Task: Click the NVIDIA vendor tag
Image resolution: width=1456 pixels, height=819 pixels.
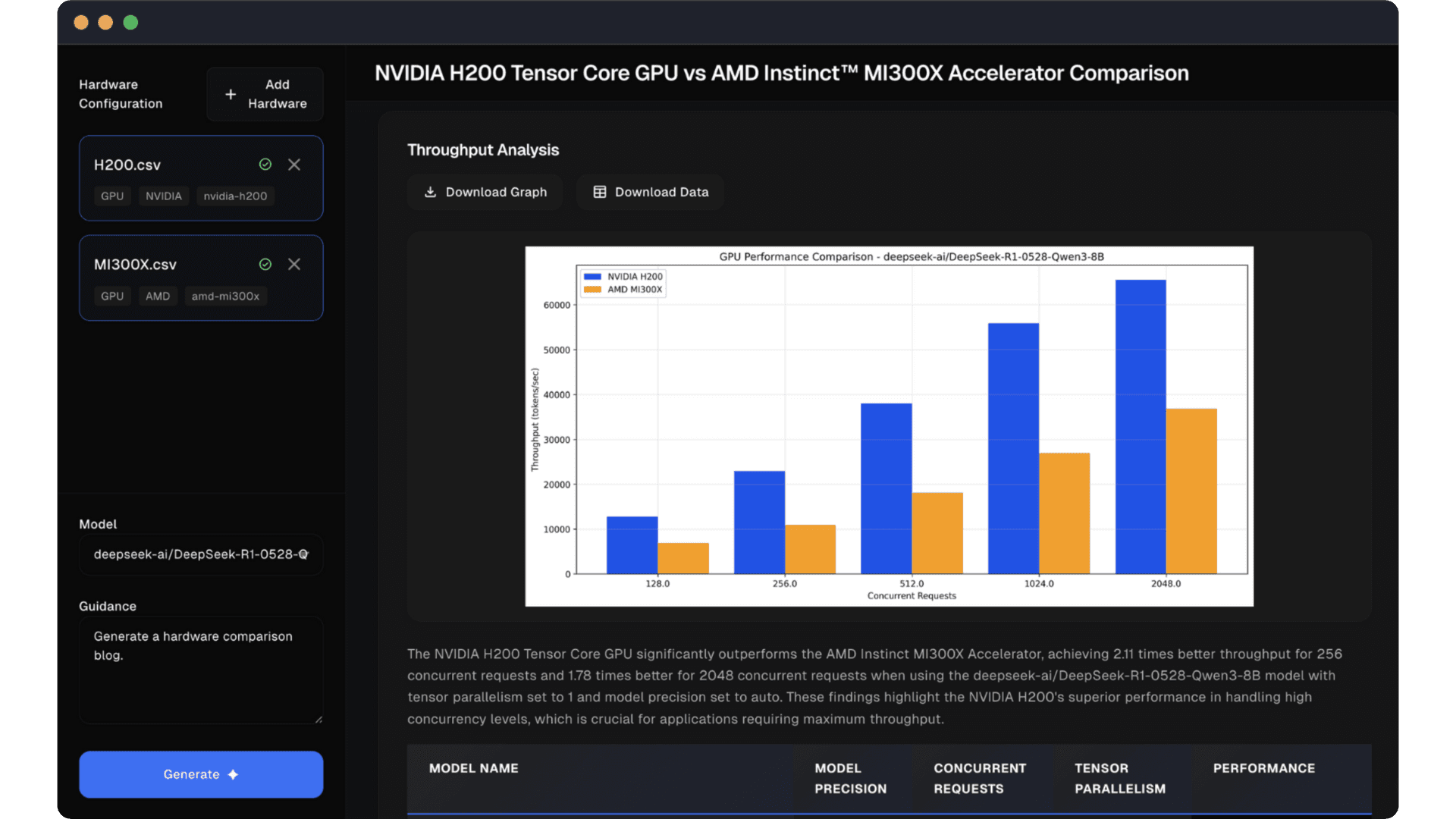Action: 163,196
